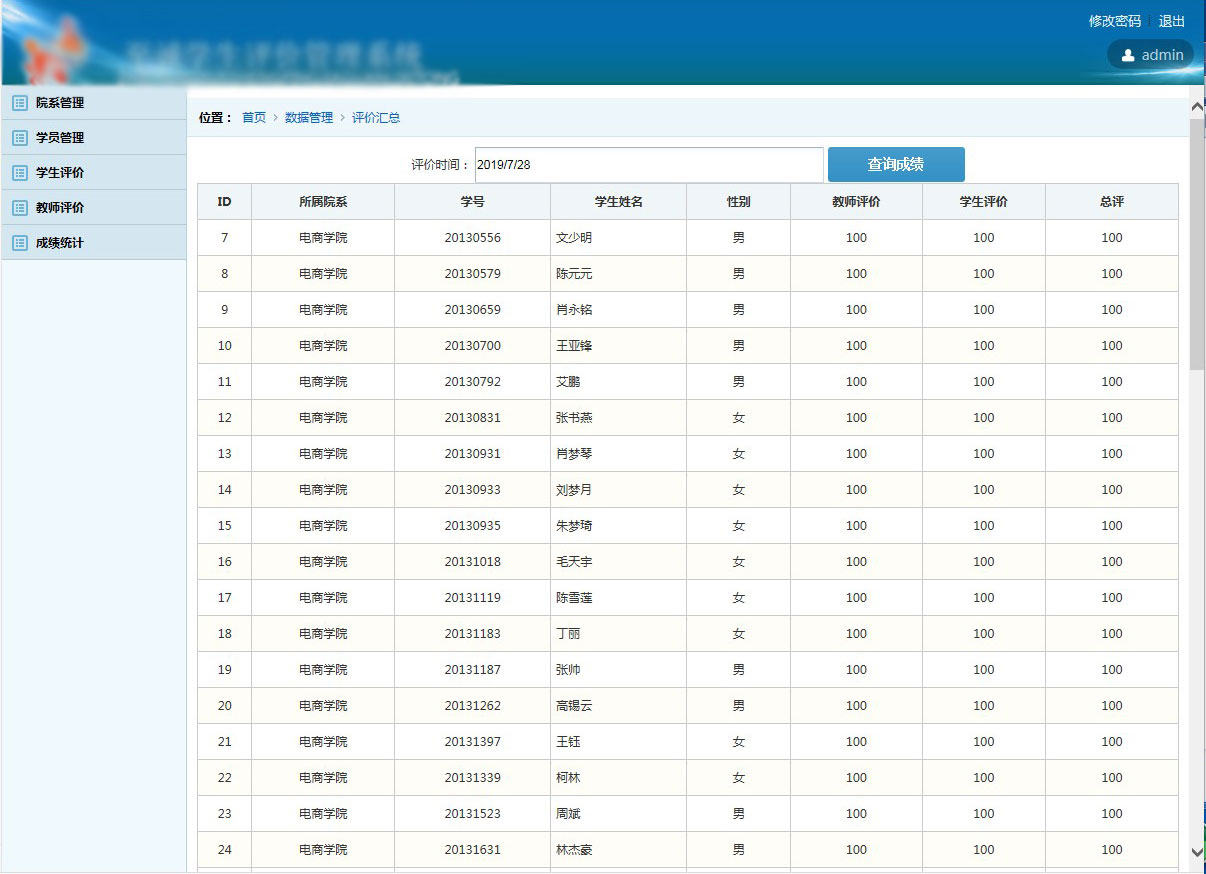
Task: Click the admin user avatar icon
Action: tap(1128, 56)
